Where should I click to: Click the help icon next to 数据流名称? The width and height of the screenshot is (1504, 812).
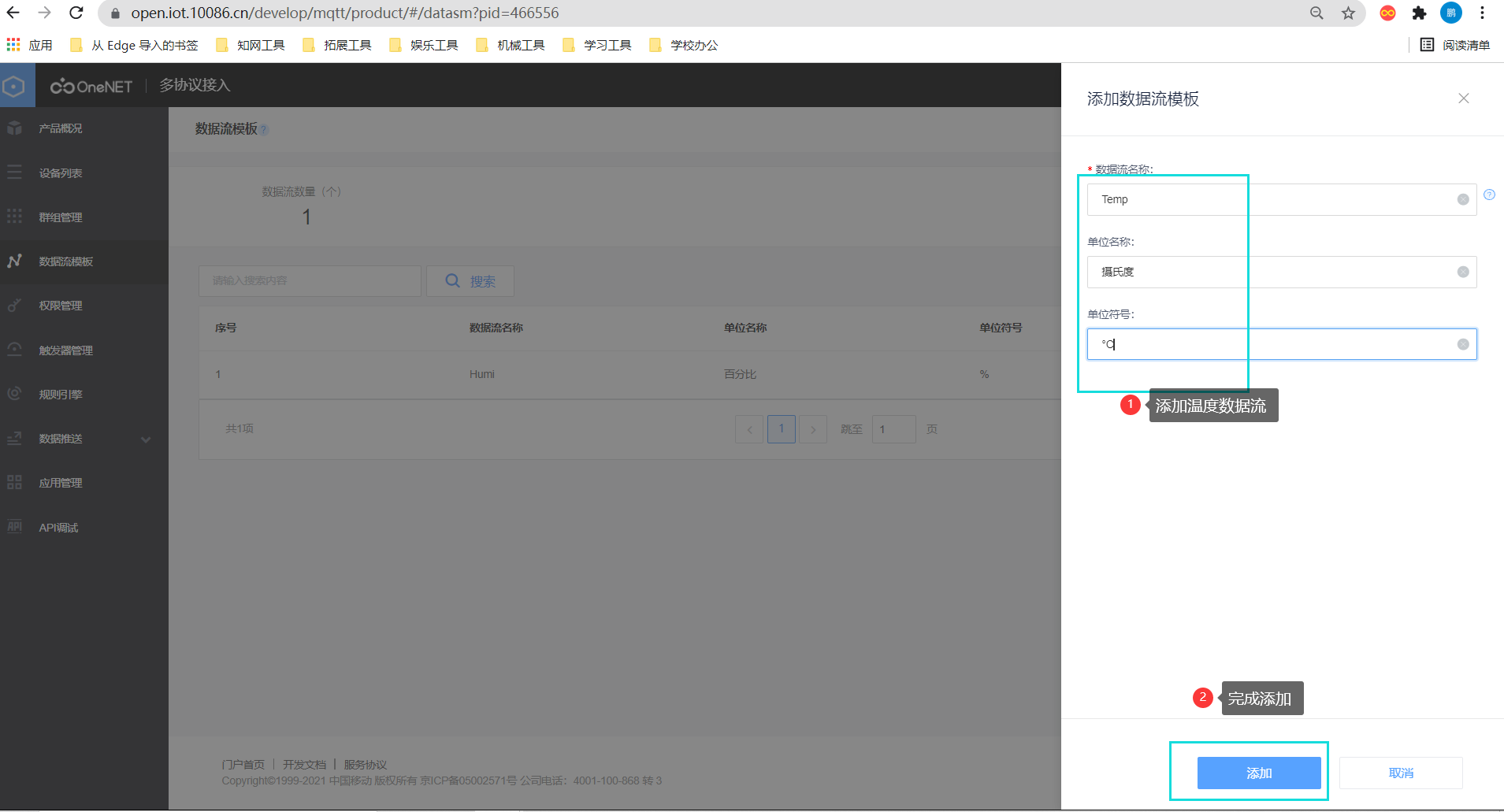click(1489, 195)
